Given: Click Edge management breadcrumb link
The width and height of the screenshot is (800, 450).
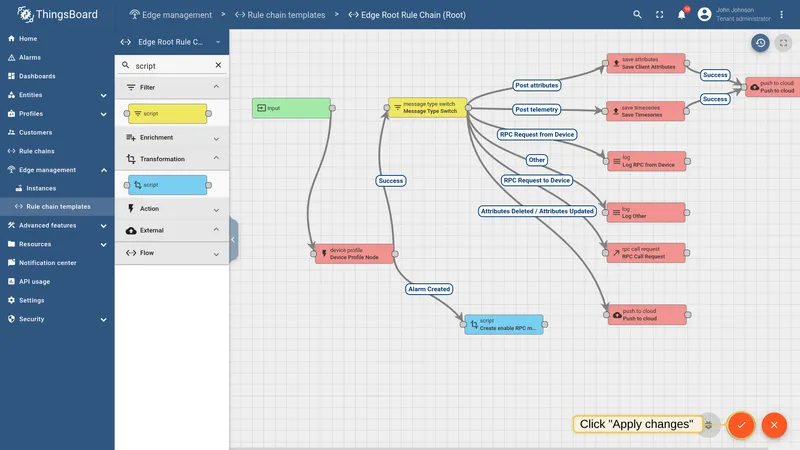Looking at the screenshot, I should [x=170, y=15].
